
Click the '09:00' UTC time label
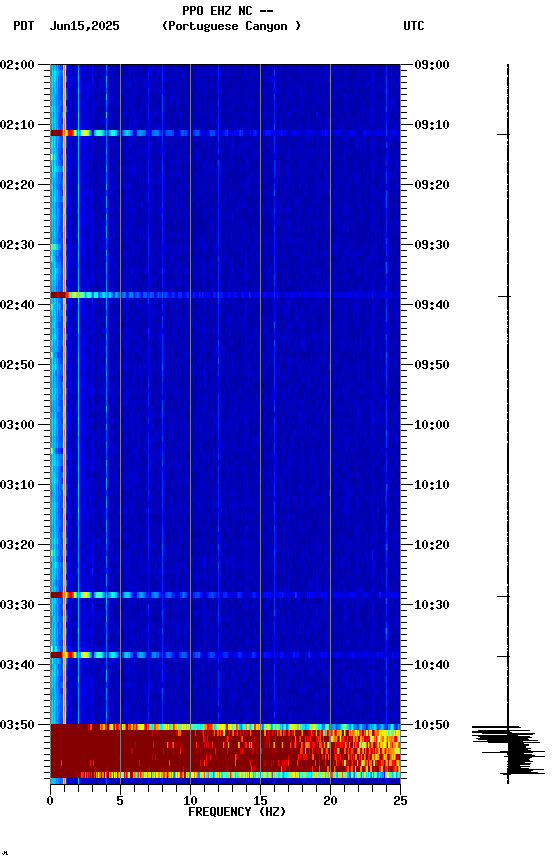432,65
